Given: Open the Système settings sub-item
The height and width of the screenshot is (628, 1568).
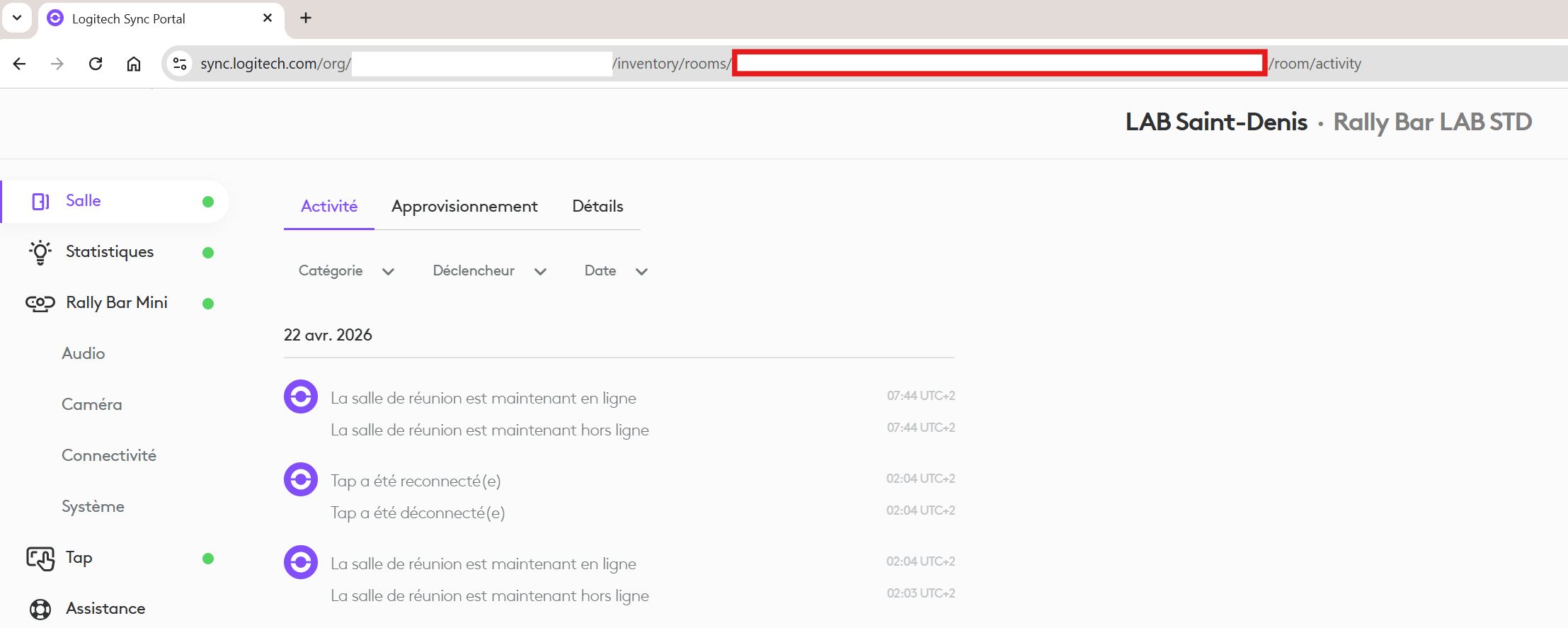Looking at the screenshot, I should 93,507.
